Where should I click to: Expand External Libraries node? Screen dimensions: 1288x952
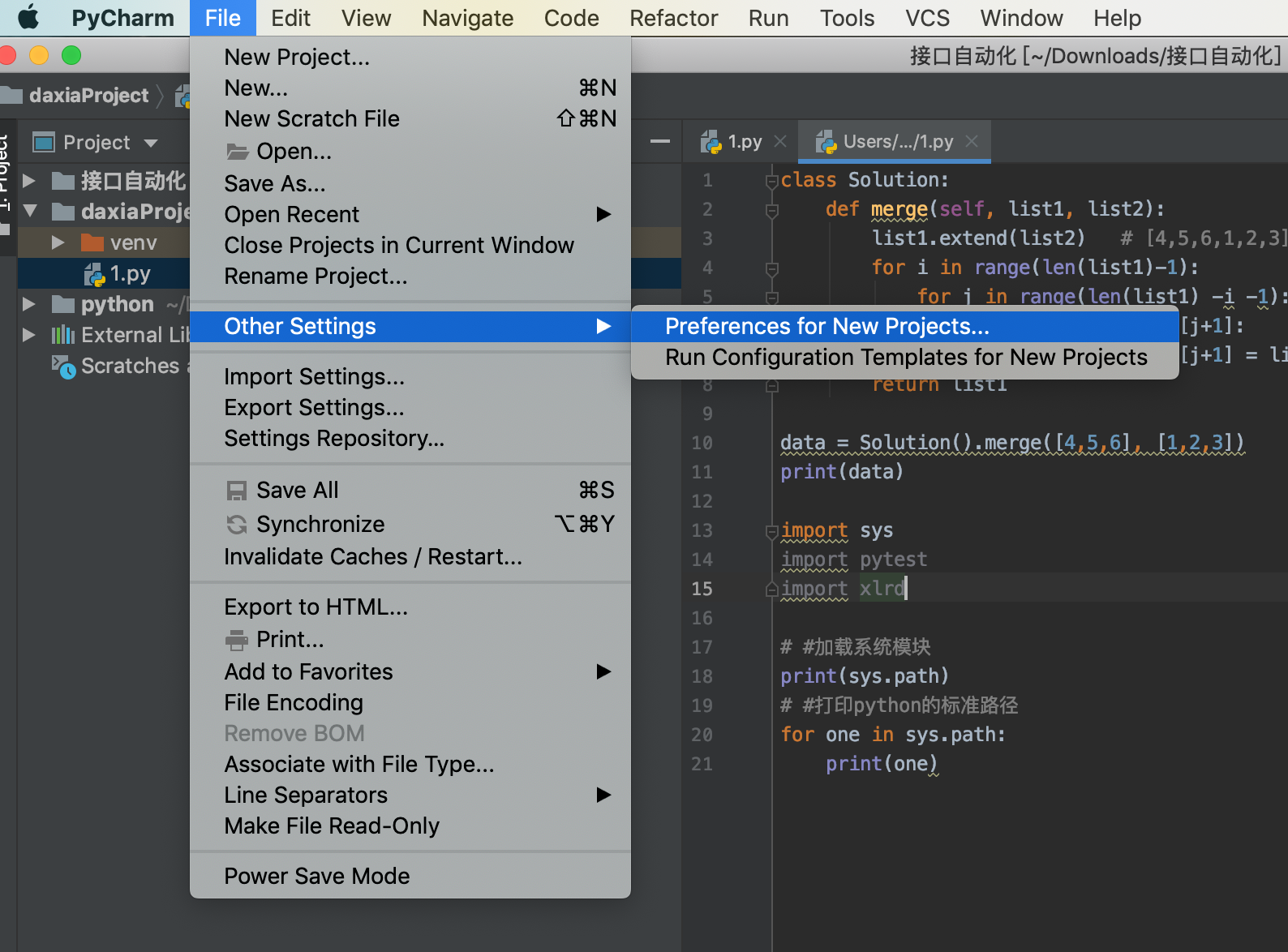[x=29, y=335]
